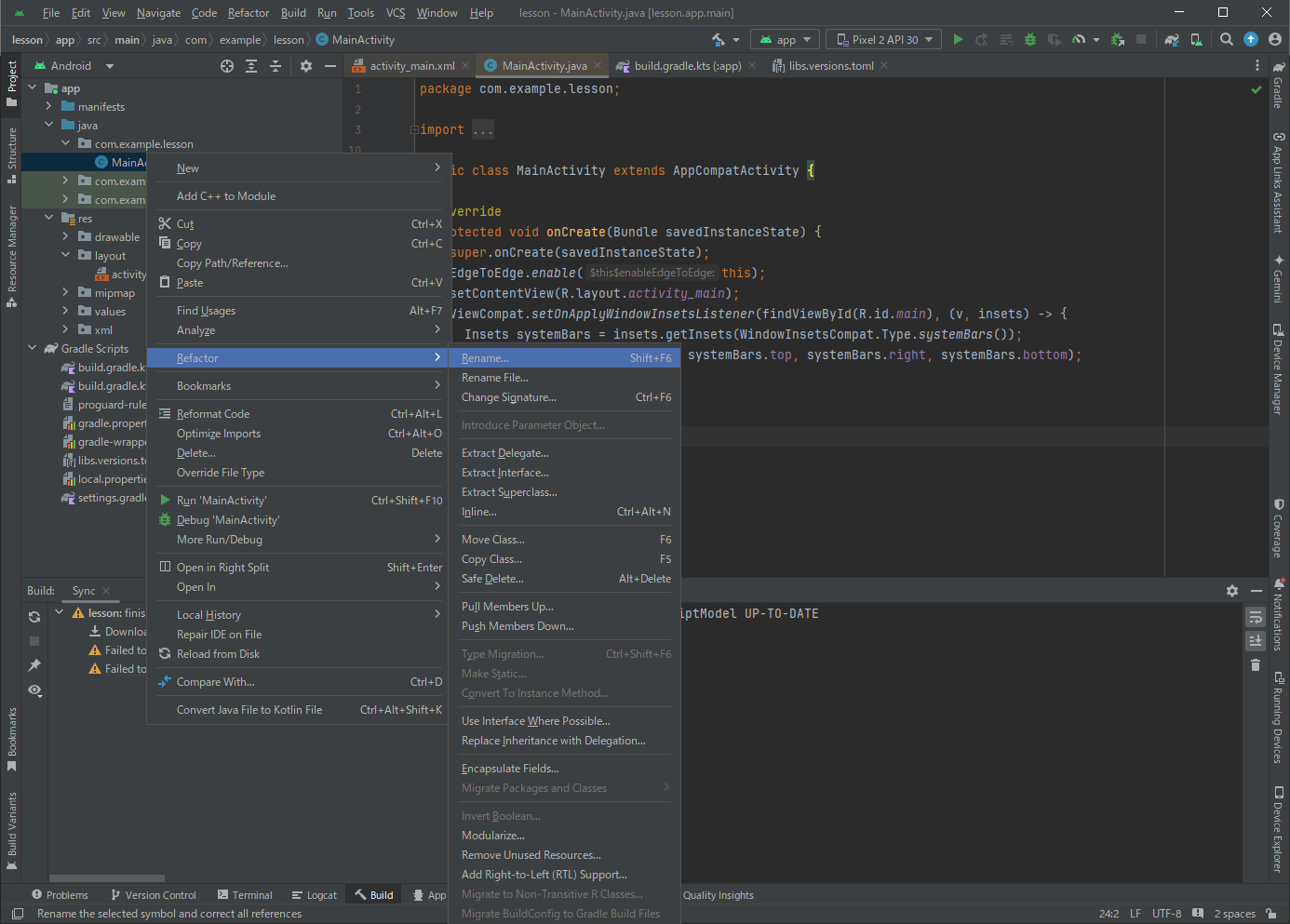Open Device Manager from top toolbar icon
The height and width of the screenshot is (924, 1290).
(1197, 39)
